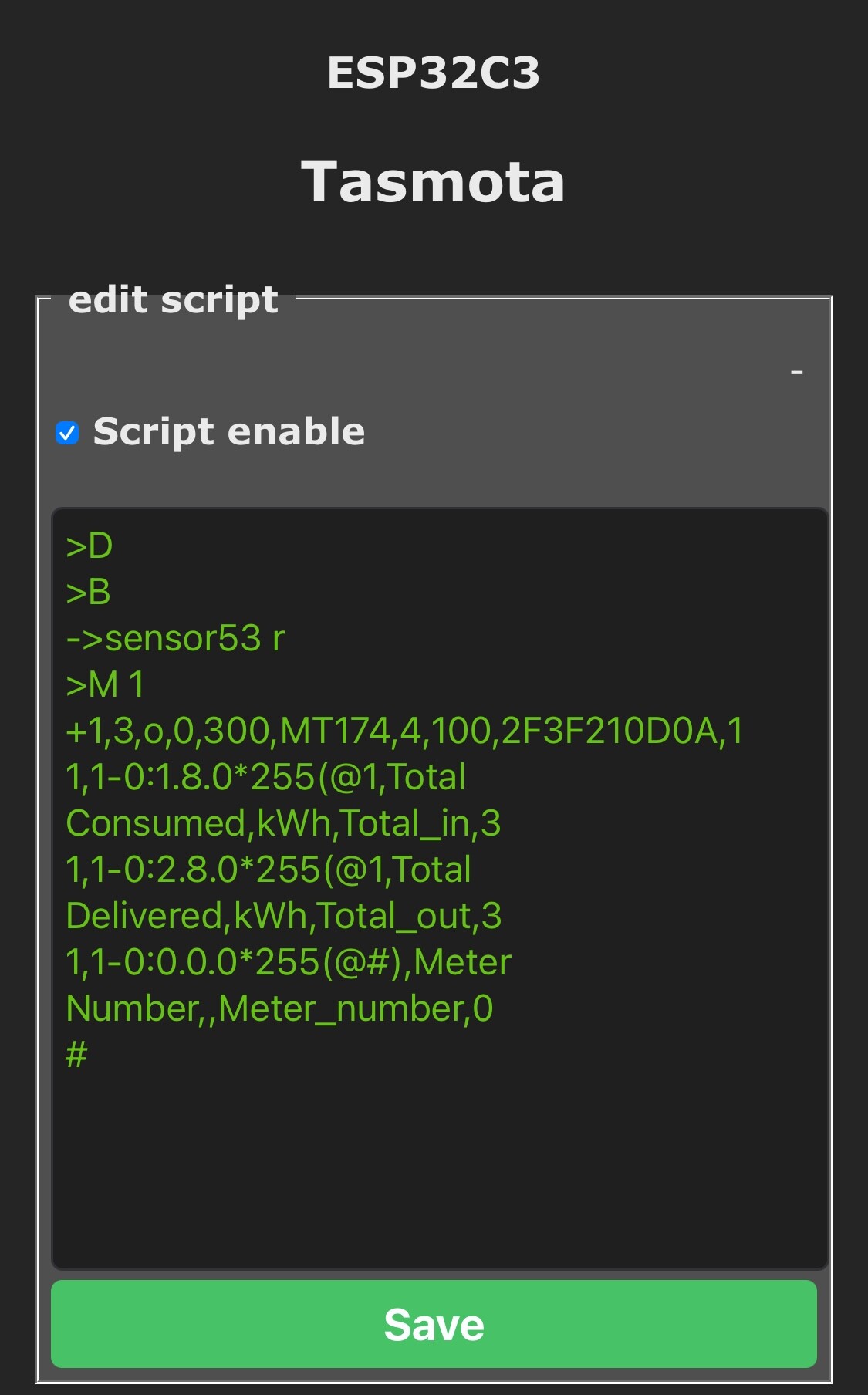
Task: Click the Tasmota heading
Action: tap(433, 183)
